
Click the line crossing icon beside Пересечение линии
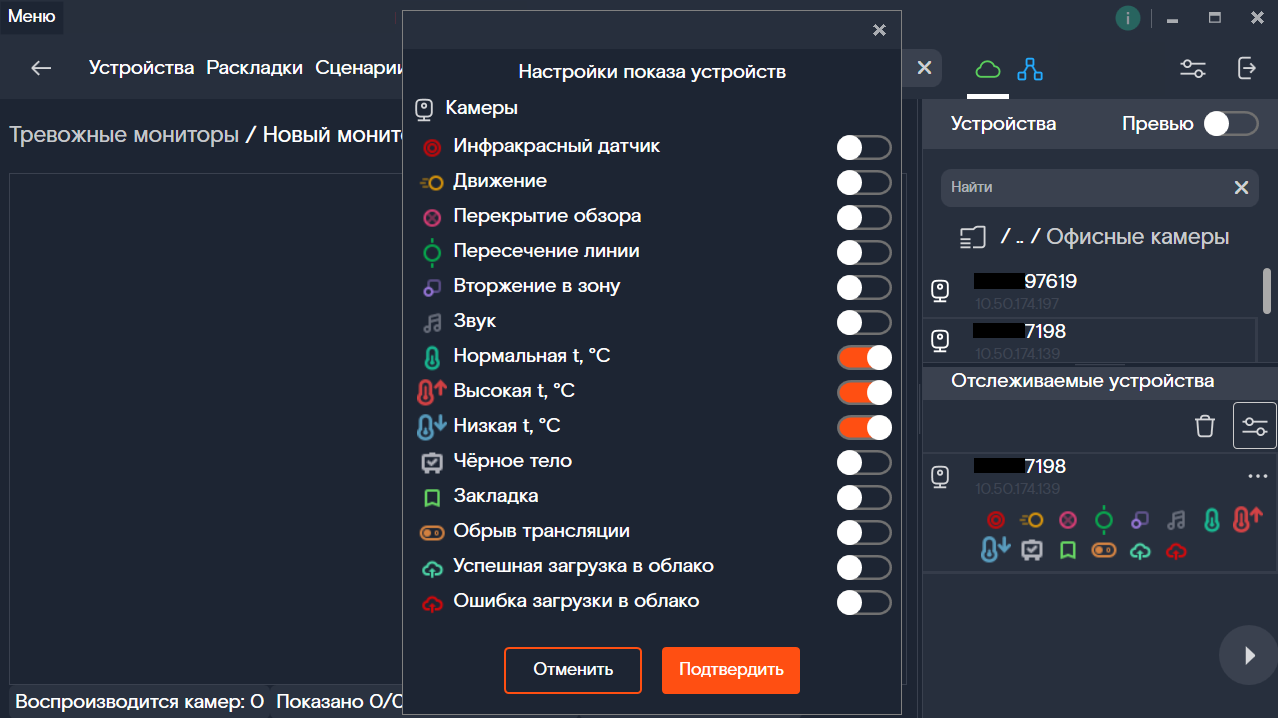coord(432,253)
